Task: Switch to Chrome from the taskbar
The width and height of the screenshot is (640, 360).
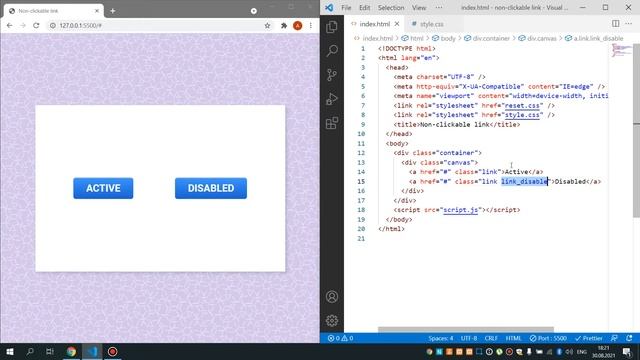Action: pyautogui.click(x=71, y=351)
